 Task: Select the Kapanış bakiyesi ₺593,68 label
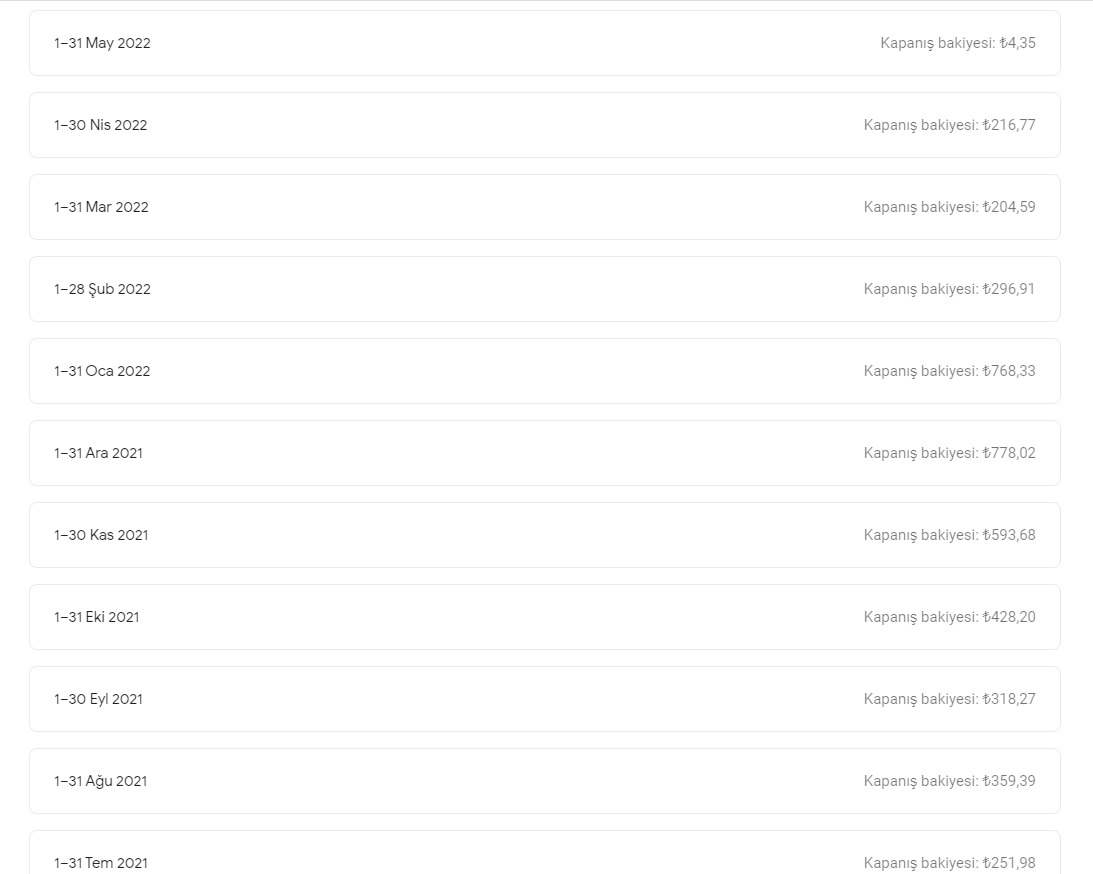(x=949, y=535)
